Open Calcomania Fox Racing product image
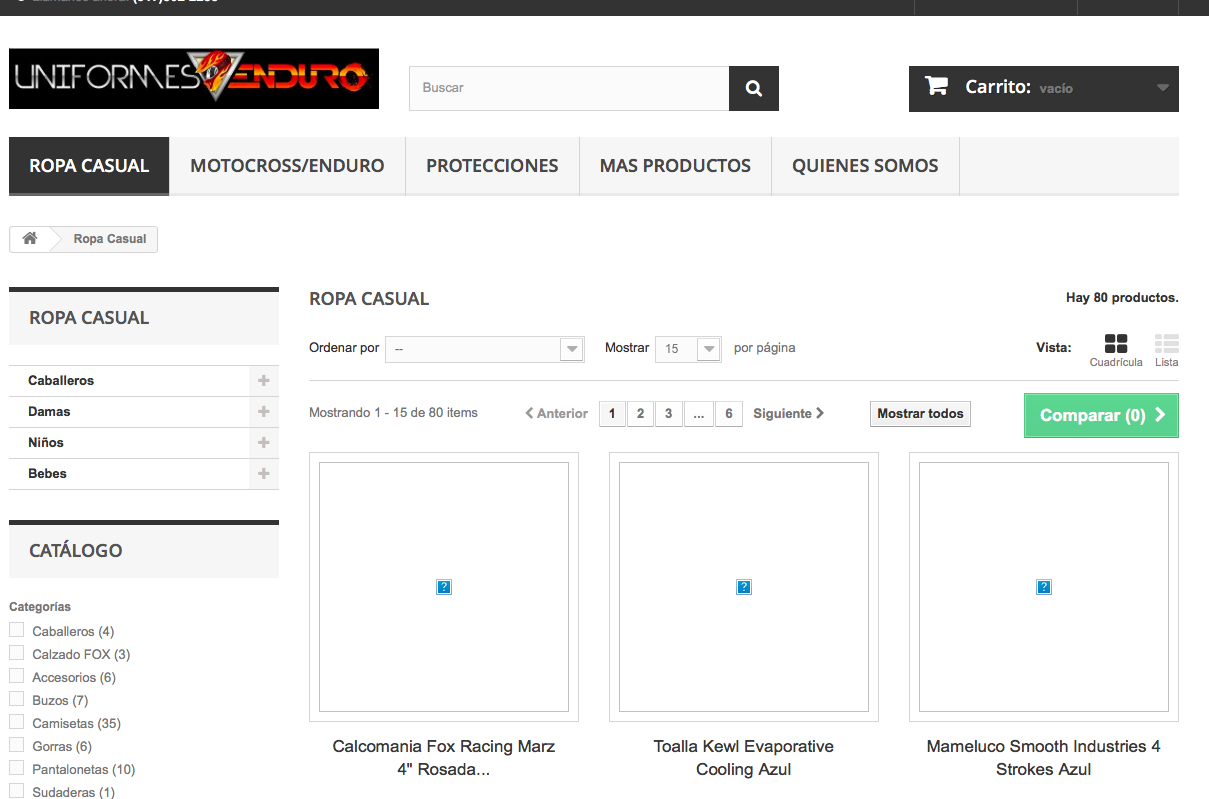 (444, 587)
